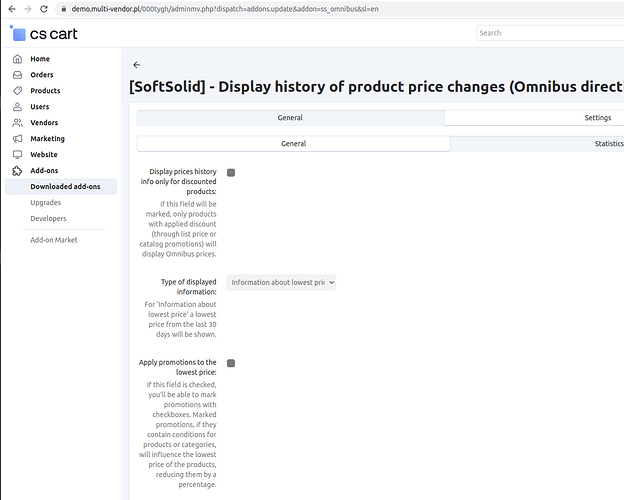Viewport: 624px width, 500px height.
Task: Enable display prices history for discounted products
Action: pos(231,173)
